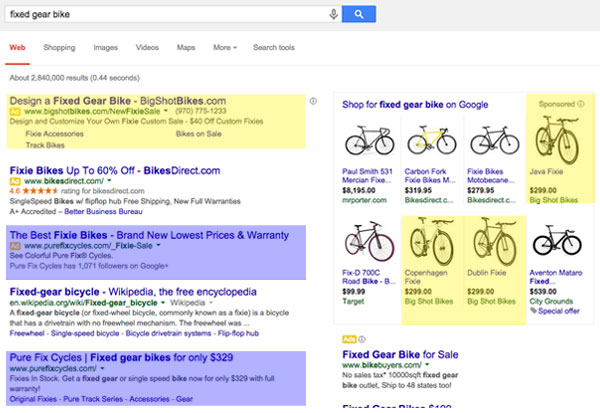This screenshot has width=600, height=413.
Task: Click Single-speed bicycle sublink
Action: point(85,333)
